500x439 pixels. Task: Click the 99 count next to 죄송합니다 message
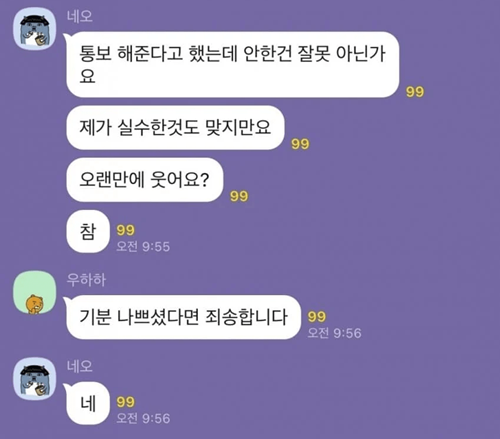click(317, 316)
